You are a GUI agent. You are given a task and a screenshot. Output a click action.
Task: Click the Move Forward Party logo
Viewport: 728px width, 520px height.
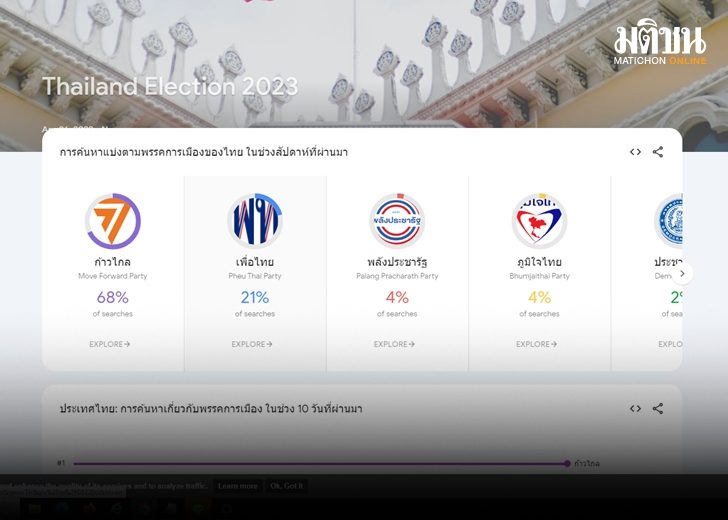pyautogui.click(x=113, y=221)
